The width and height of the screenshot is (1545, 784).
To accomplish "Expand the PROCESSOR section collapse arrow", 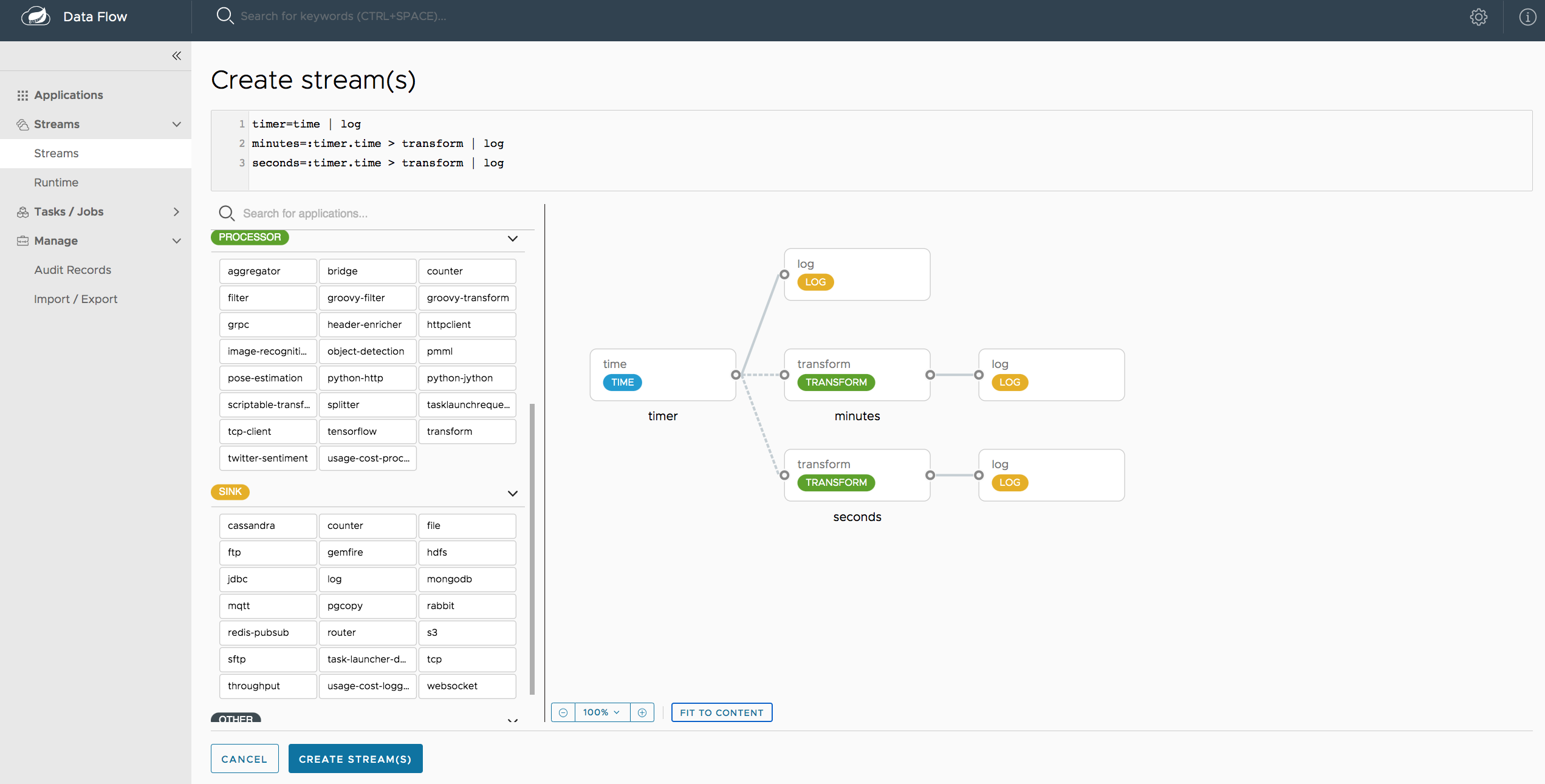I will click(512, 238).
